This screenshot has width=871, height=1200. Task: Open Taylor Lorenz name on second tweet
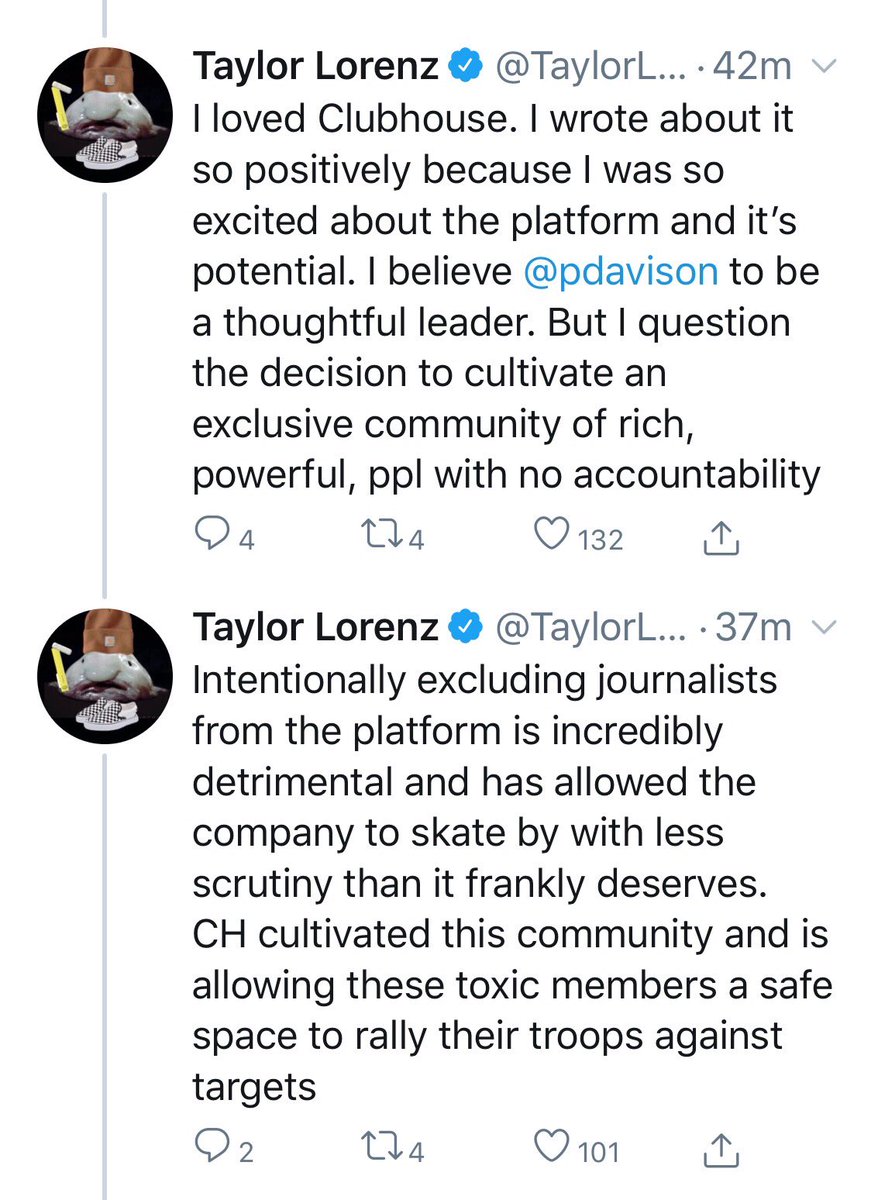[316, 627]
